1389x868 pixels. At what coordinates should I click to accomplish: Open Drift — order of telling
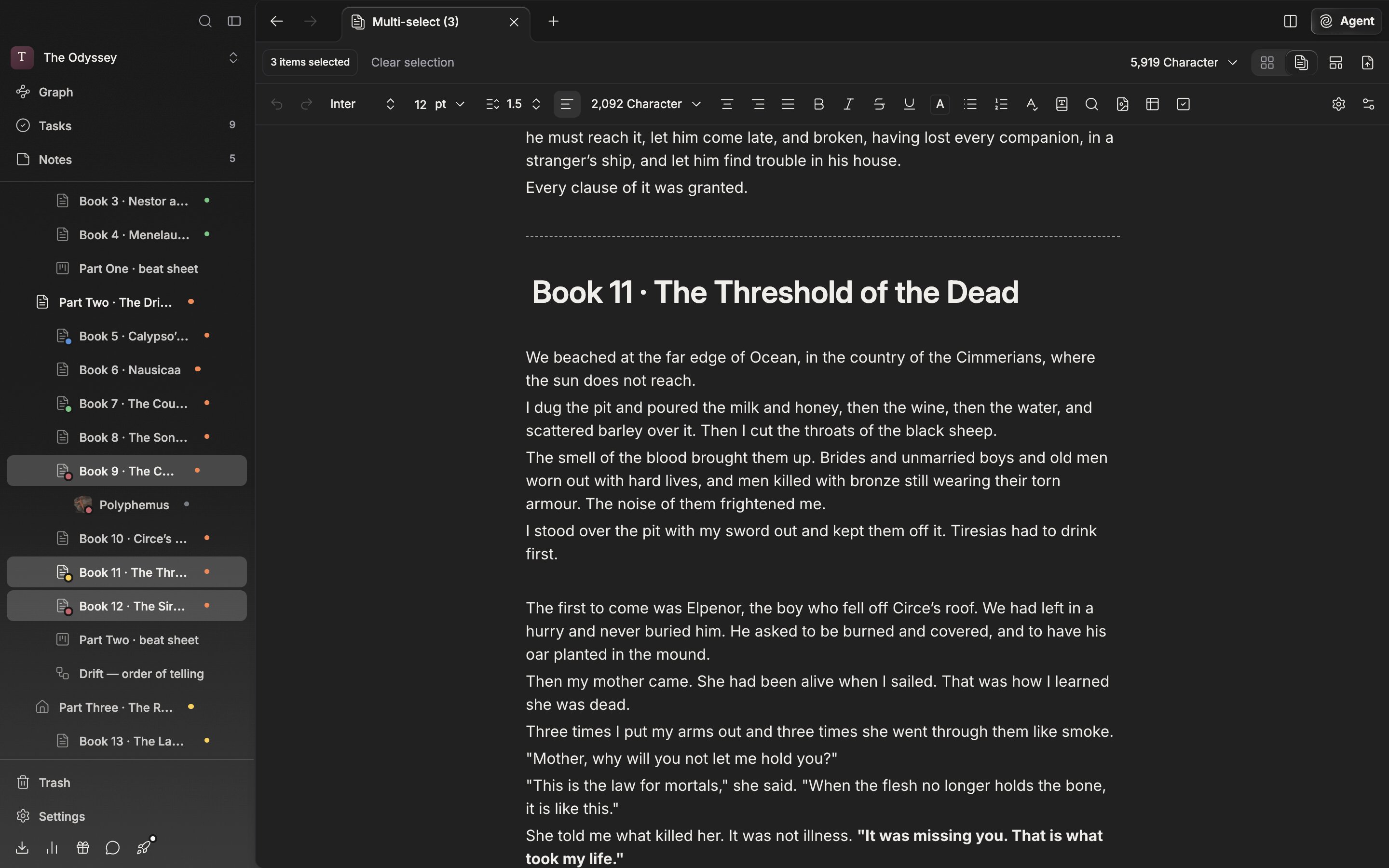pos(126,673)
